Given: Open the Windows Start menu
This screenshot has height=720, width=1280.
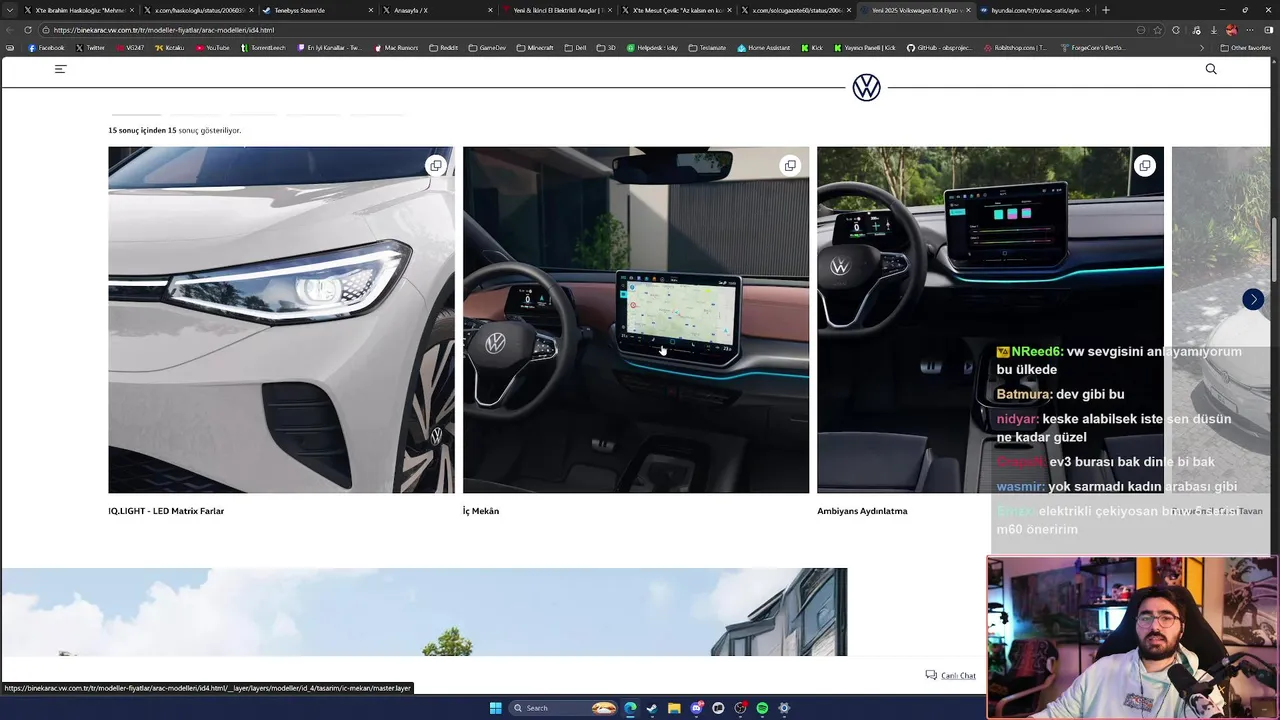Looking at the screenshot, I should point(495,708).
